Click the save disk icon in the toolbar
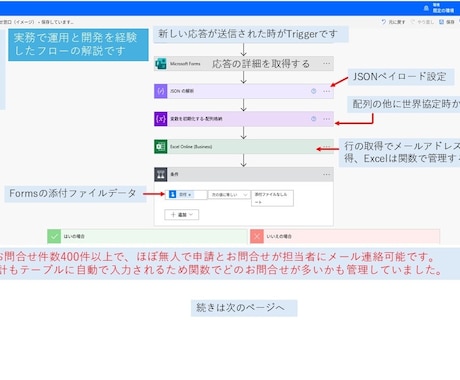Image resolution: width=460 pixels, height=380 pixels. click(x=441, y=22)
